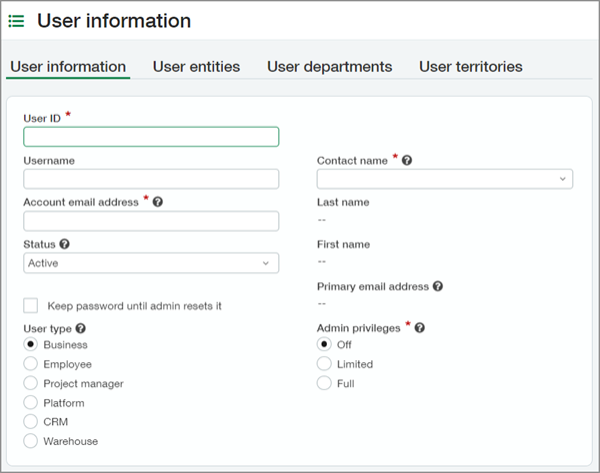Select the Project manager user type
The width and height of the screenshot is (600, 473).
pos(31,384)
